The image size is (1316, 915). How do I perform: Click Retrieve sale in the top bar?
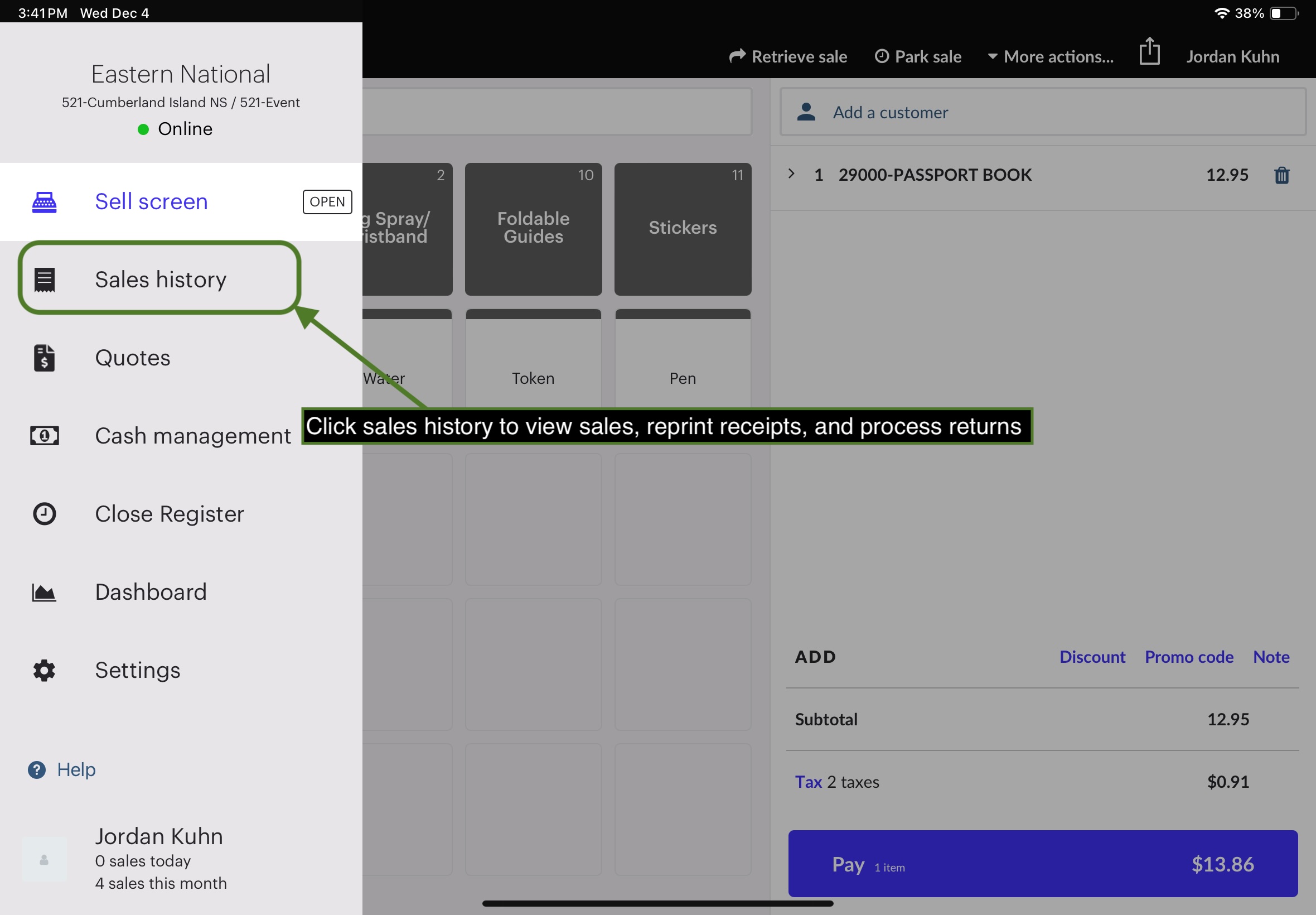click(788, 57)
